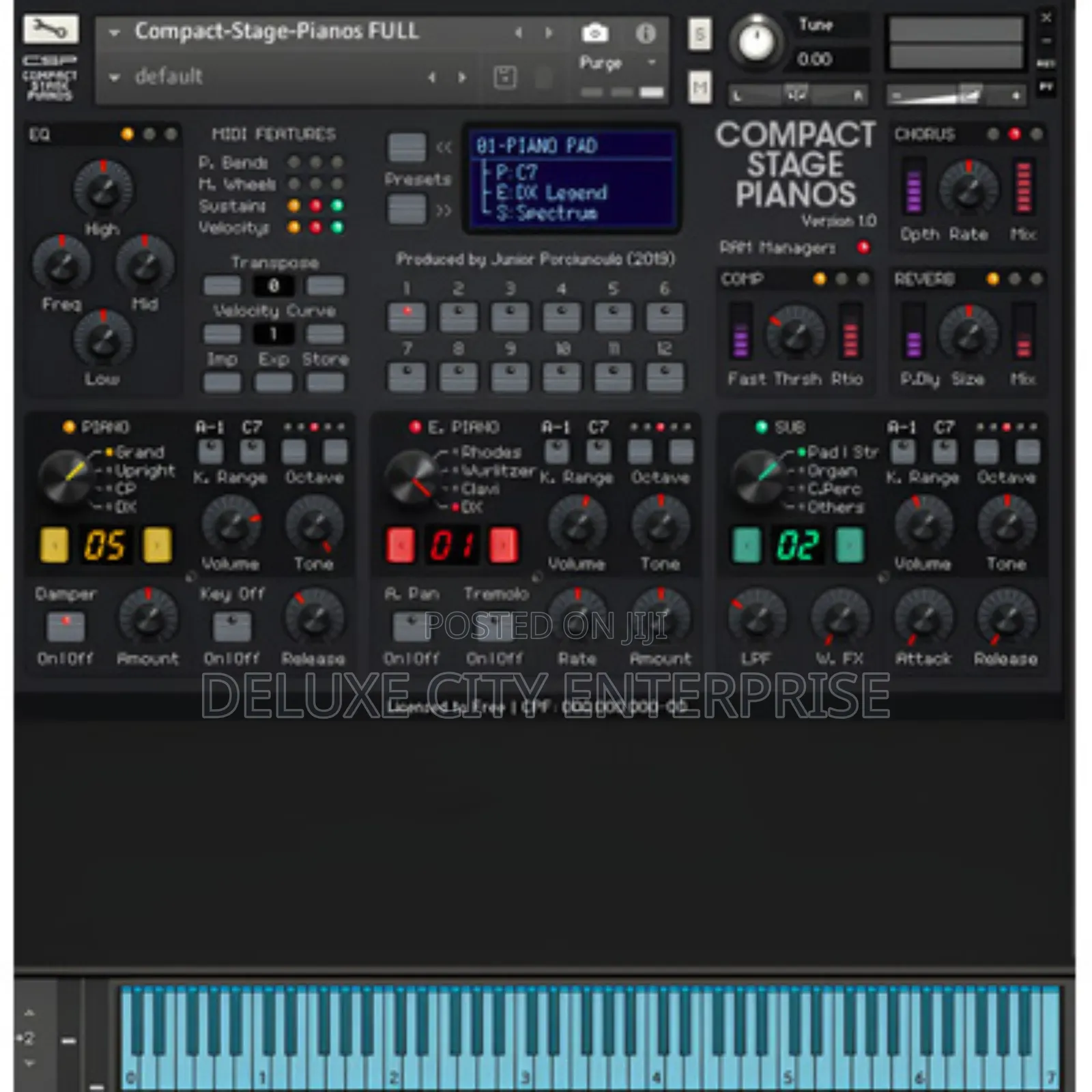Turn the Piano Tone knob
Screen dimensions: 1092x1092
(315, 525)
